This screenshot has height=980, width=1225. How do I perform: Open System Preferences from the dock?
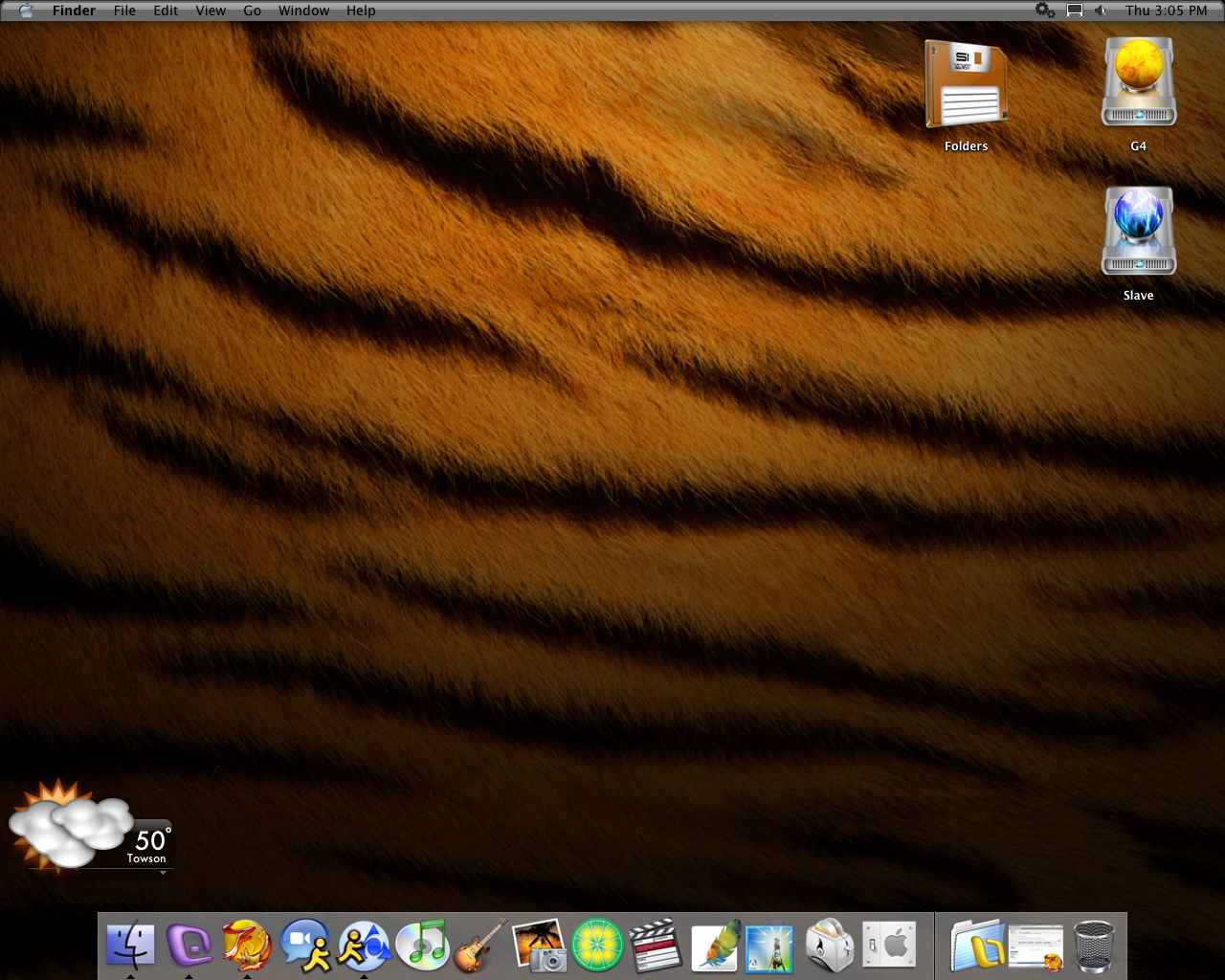[x=889, y=945]
